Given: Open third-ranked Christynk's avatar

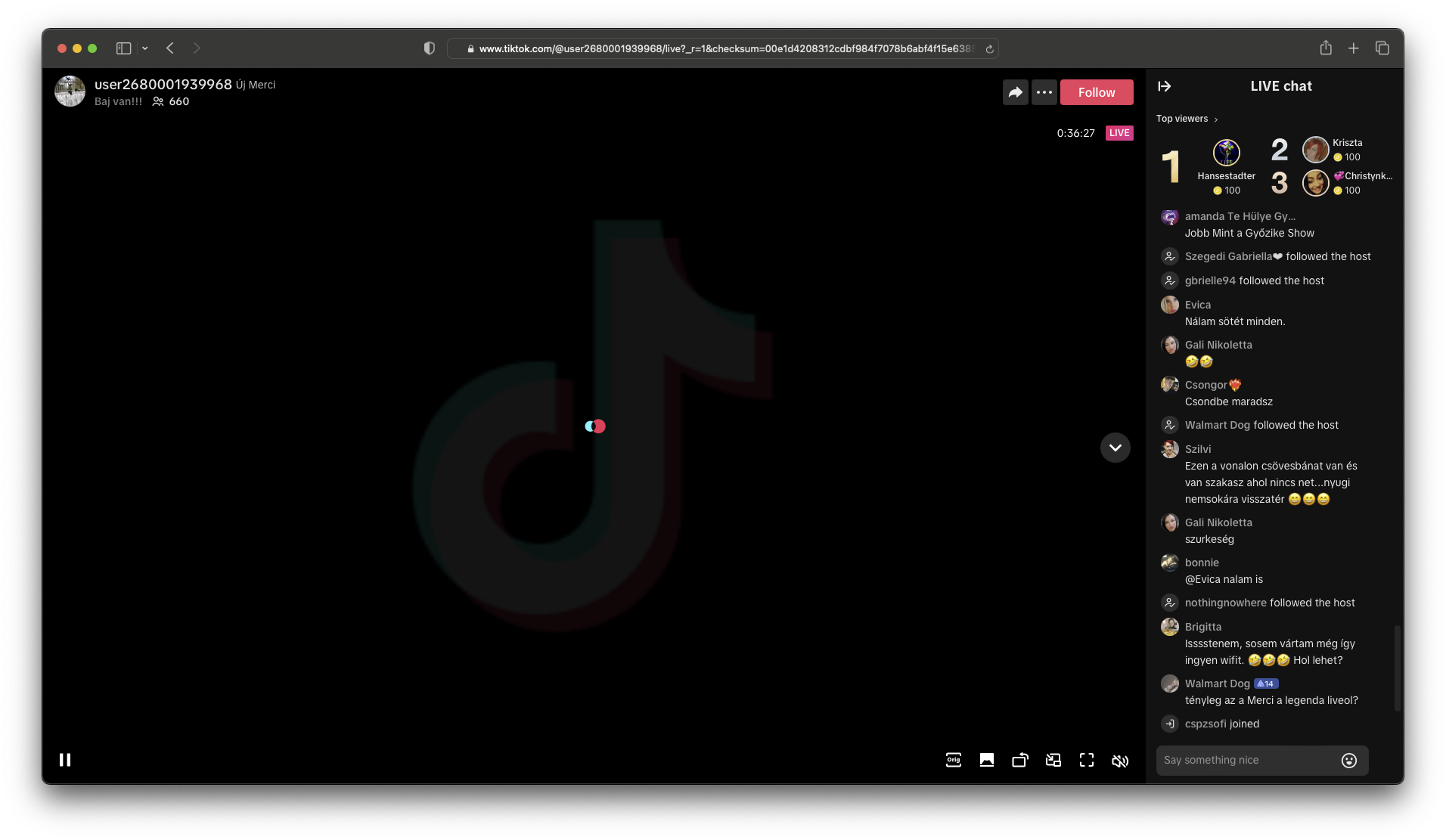Looking at the screenshot, I should 1316,183.
